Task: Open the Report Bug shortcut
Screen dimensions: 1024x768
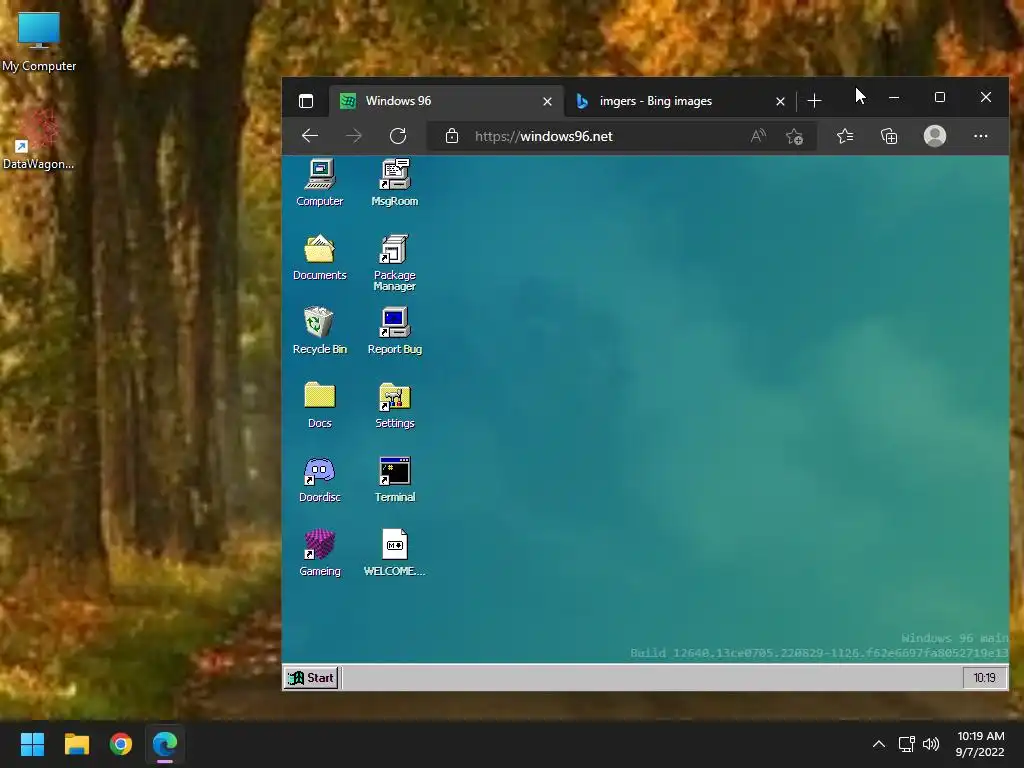Action: 394,330
